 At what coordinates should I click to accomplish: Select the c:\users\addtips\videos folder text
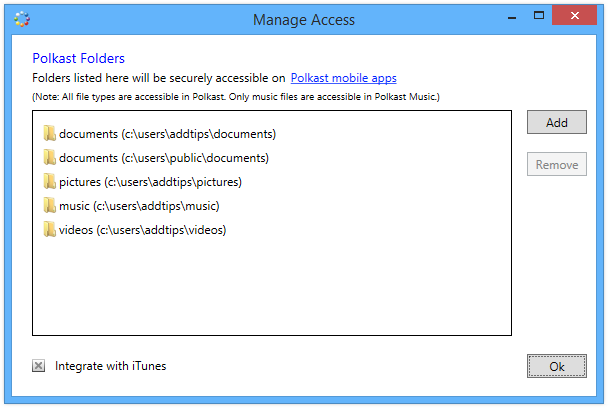coord(142,230)
